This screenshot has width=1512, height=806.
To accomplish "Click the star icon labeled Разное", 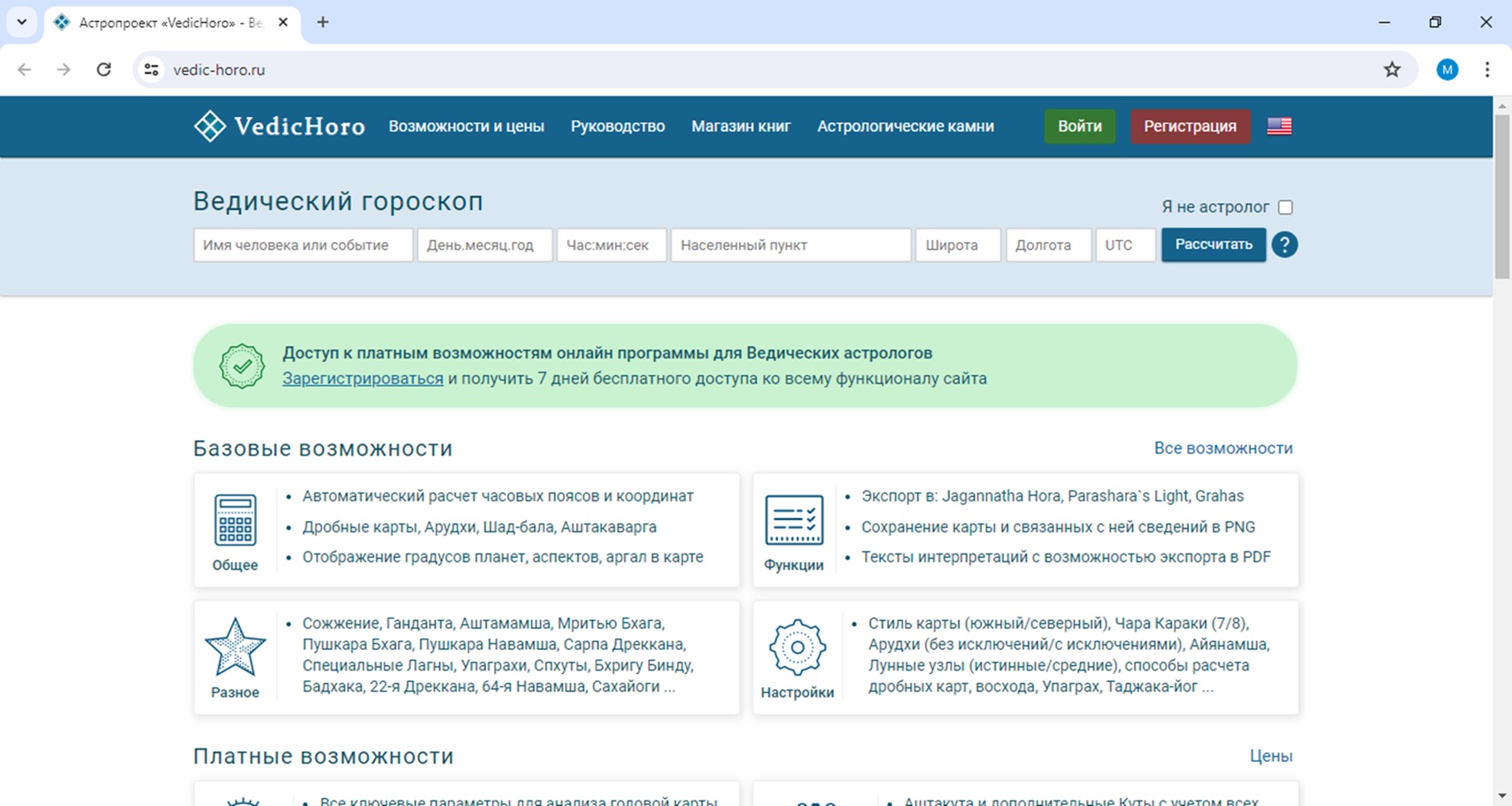I will click(235, 647).
